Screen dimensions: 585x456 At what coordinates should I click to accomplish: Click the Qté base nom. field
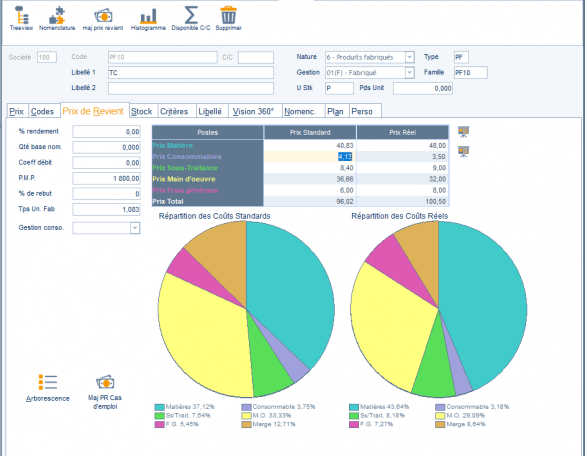coord(106,147)
